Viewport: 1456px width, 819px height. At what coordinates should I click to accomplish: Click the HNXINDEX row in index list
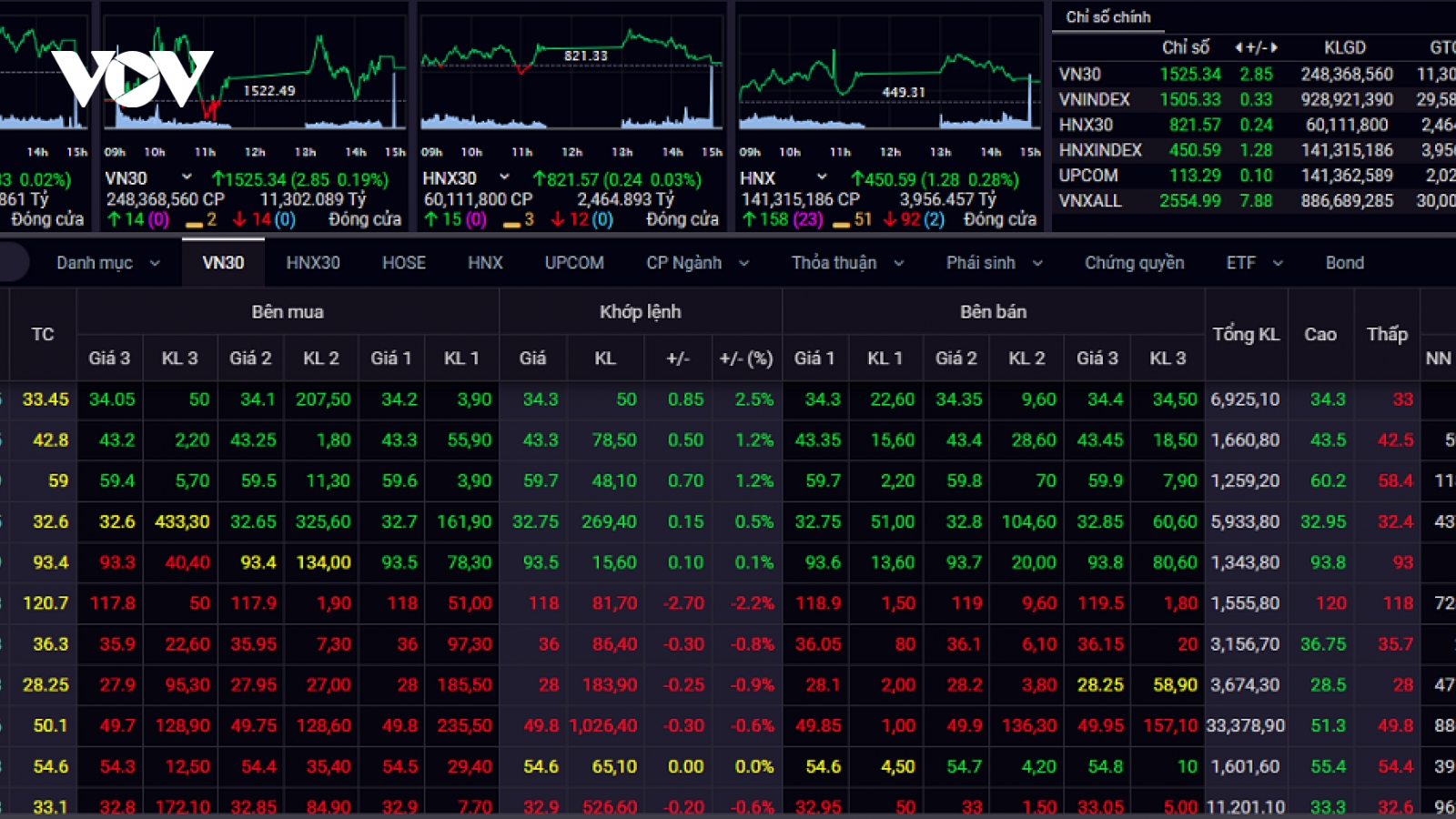1256,150
